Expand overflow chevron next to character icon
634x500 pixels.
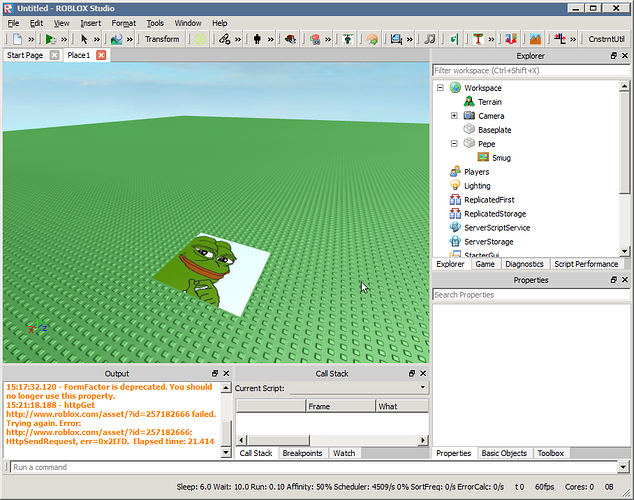[x=271, y=39]
